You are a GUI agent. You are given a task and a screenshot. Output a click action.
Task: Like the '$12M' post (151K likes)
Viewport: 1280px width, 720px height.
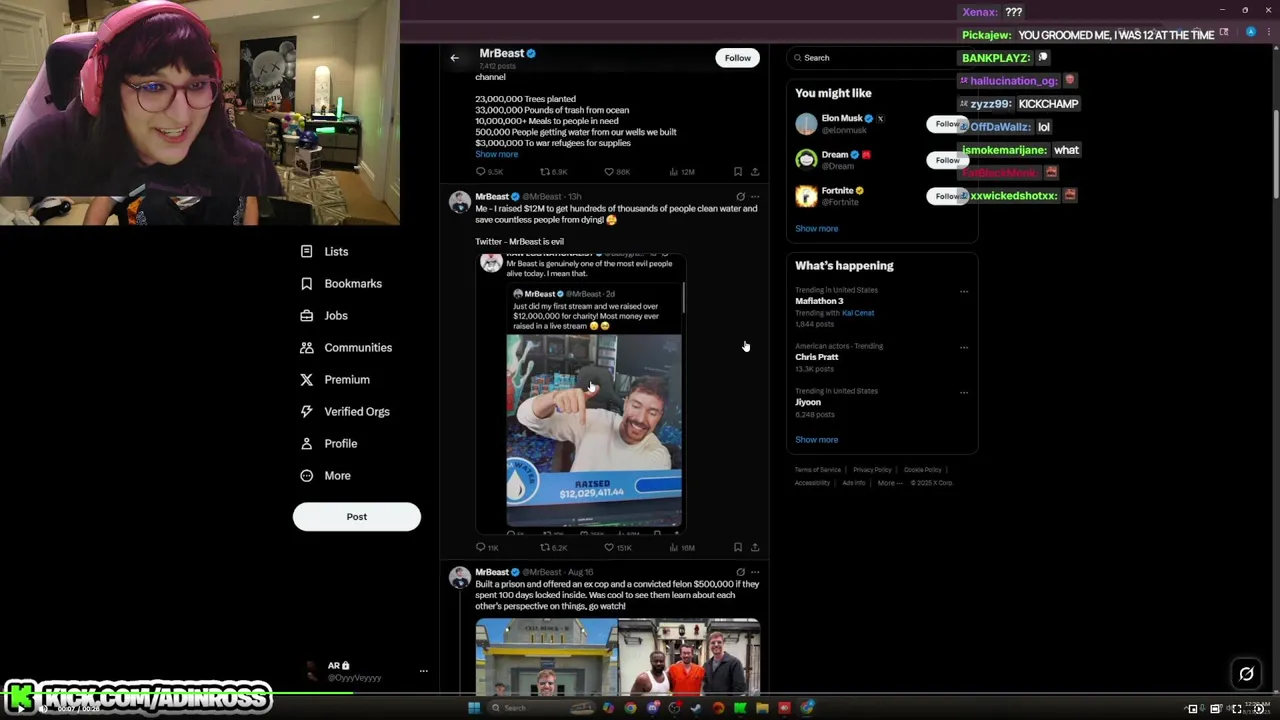618,548
